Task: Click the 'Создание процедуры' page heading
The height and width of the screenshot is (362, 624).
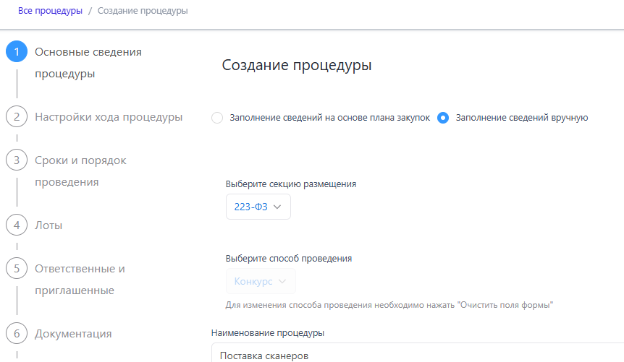Action: 297,65
